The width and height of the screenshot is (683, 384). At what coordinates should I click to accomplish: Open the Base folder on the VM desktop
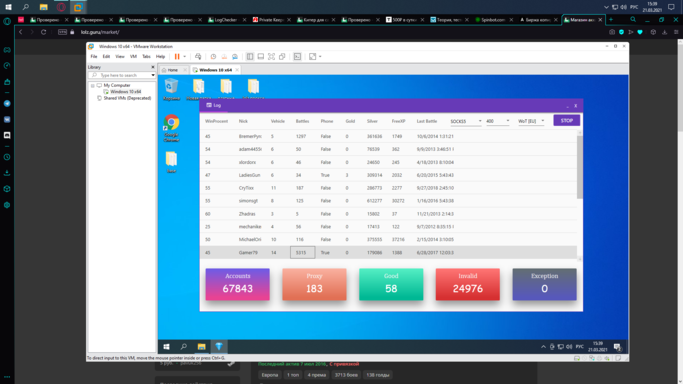click(x=171, y=162)
